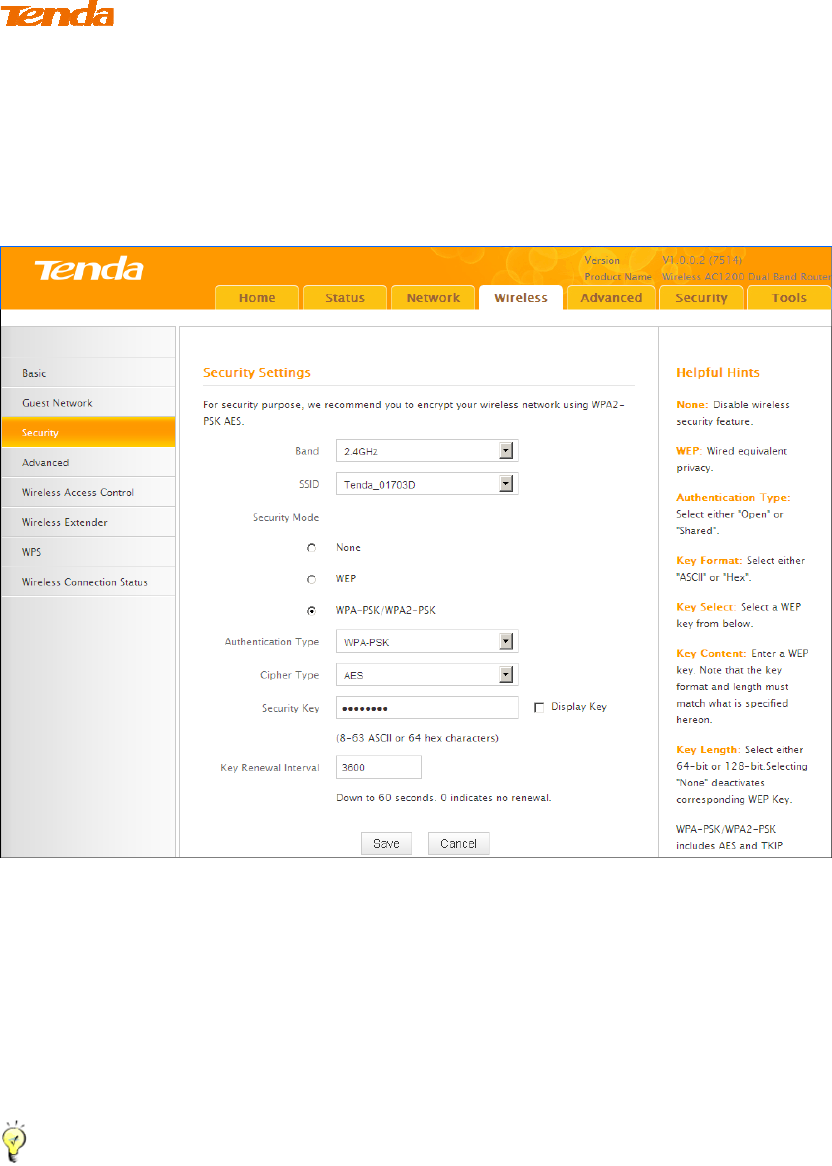Go to the Advanced top tab
Image resolution: width=832 pixels, height=1166 pixels.
[x=611, y=297]
